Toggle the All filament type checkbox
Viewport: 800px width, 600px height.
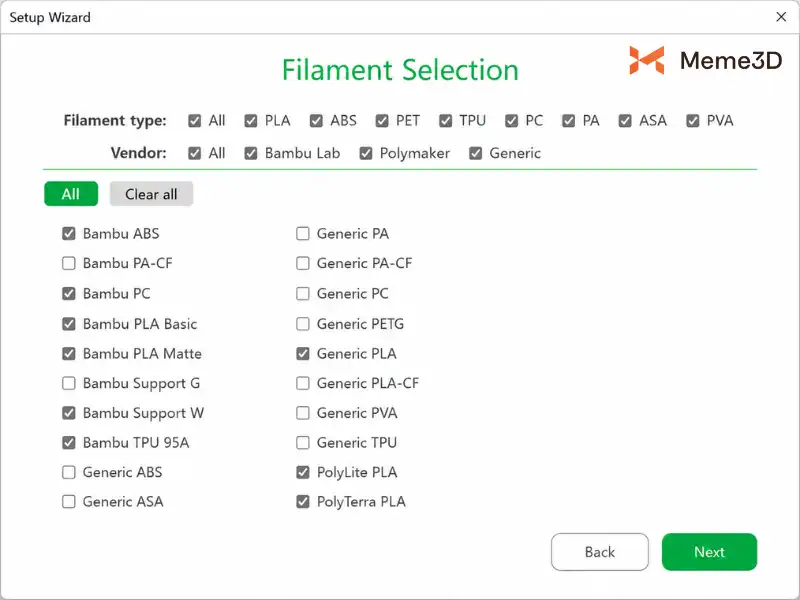[194, 120]
